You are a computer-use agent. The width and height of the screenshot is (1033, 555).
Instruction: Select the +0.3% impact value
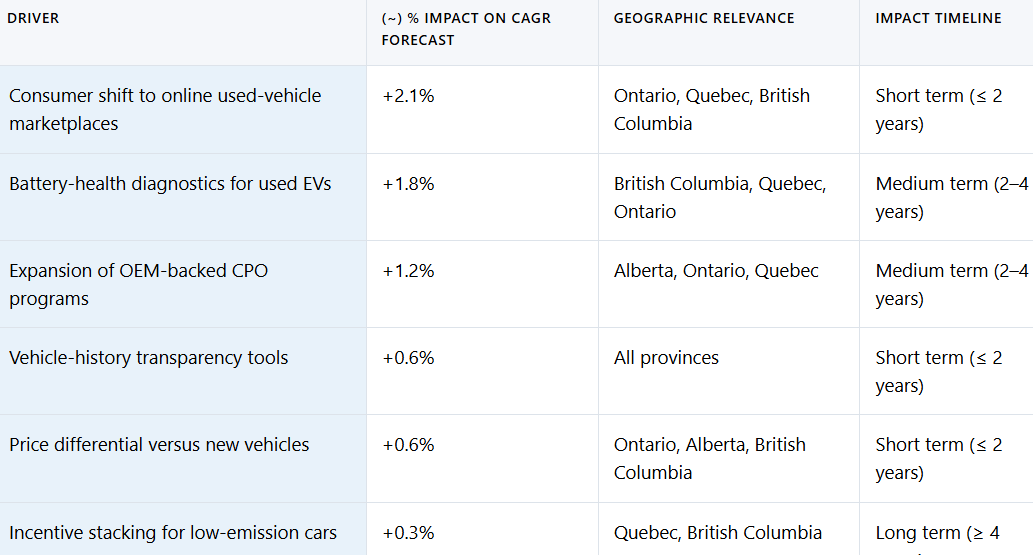tap(408, 533)
